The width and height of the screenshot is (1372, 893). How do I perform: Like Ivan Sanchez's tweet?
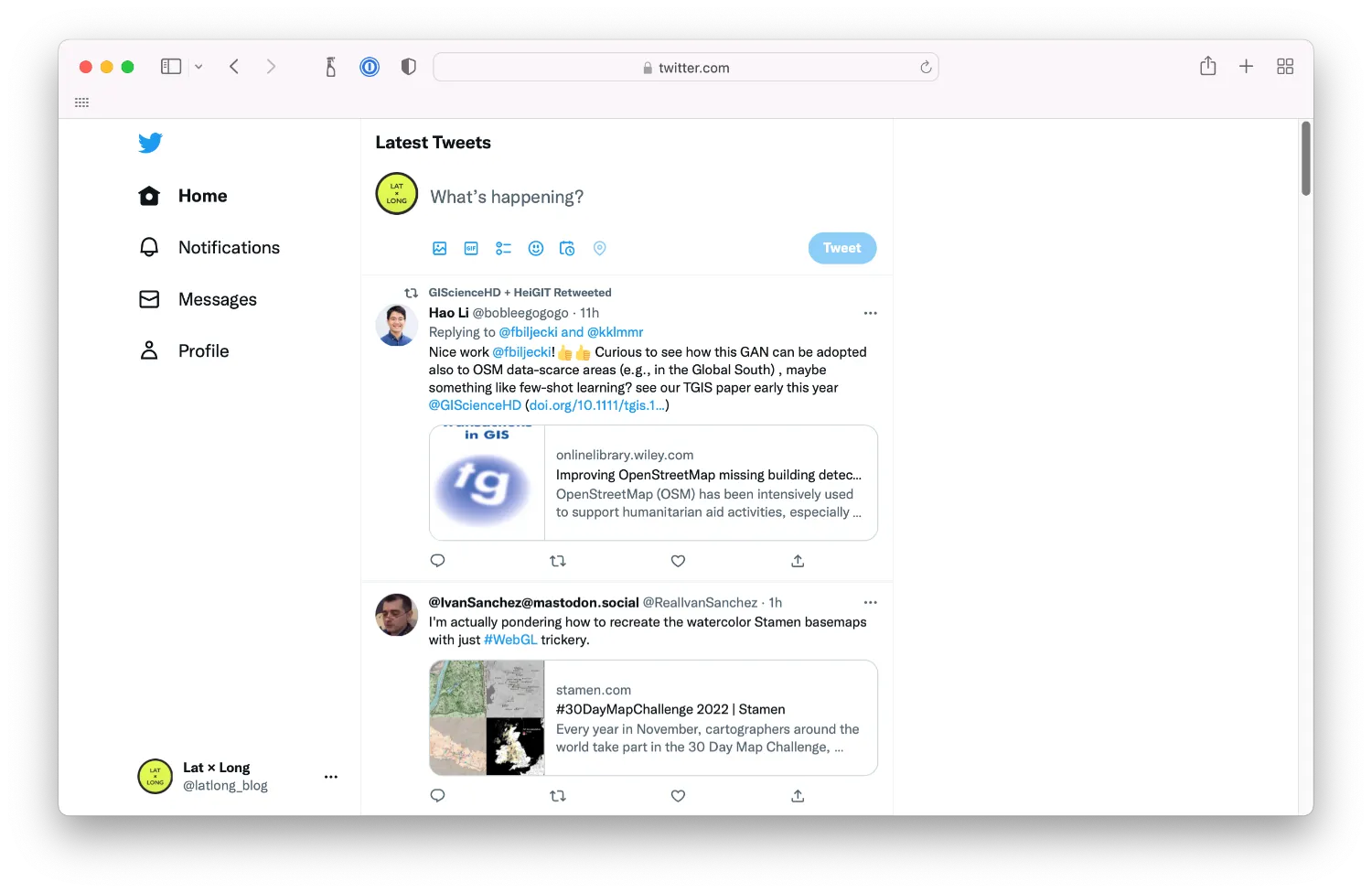click(x=678, y=795)
